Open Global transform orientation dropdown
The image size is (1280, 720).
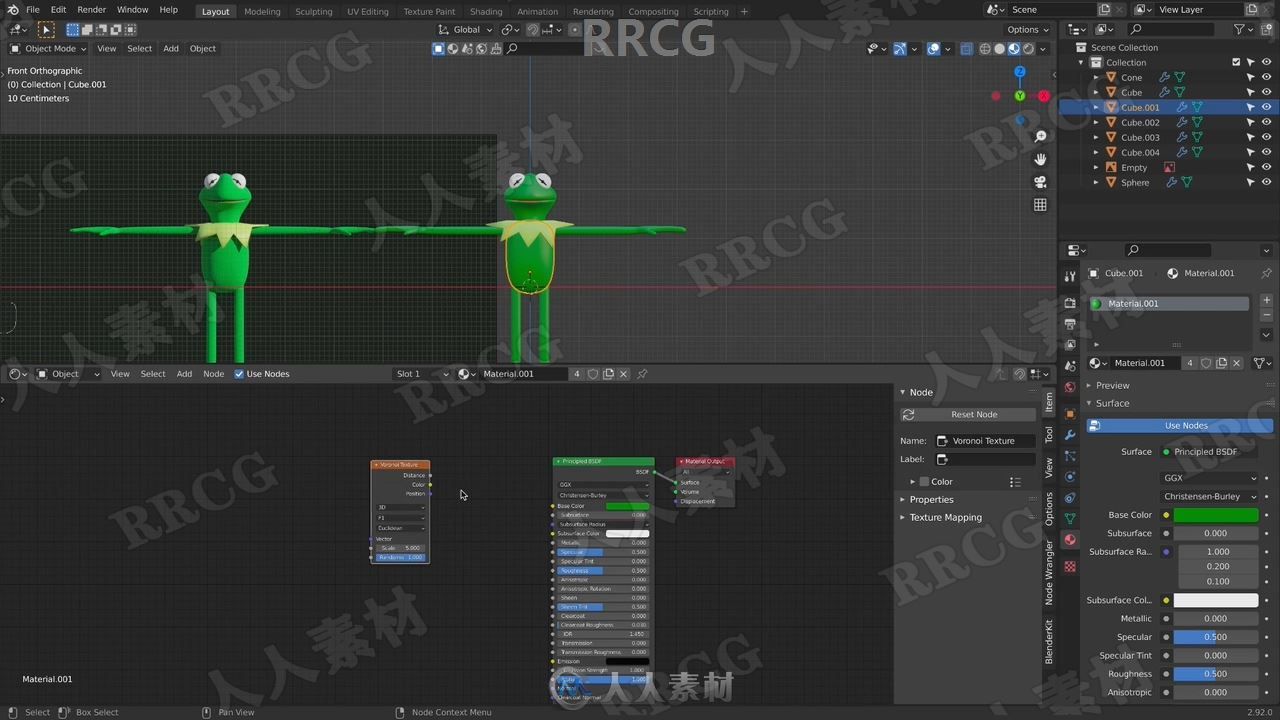click(468, 30)
